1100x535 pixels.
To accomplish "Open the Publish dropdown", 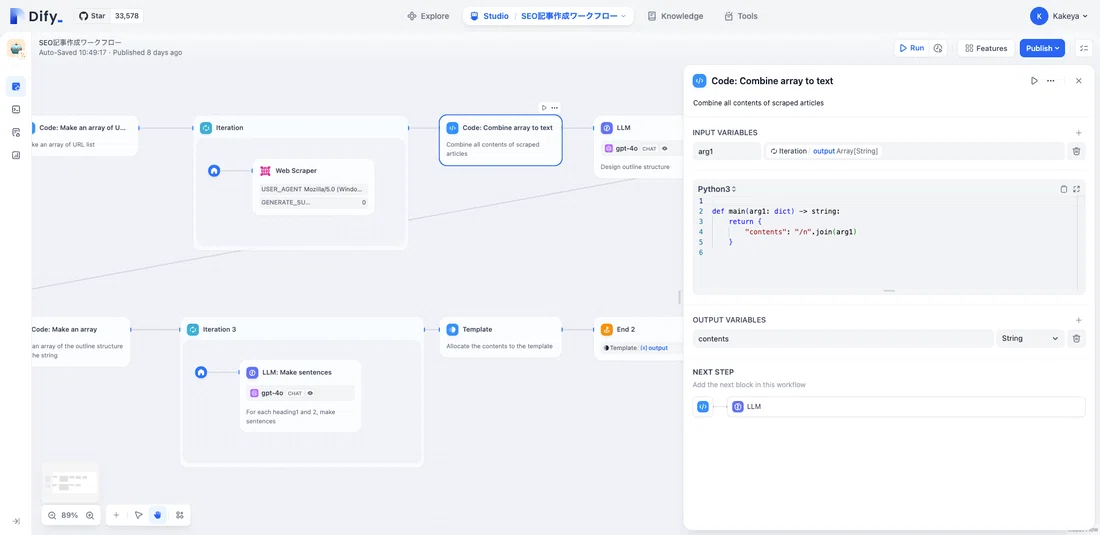I will click(x=1042, y=48).
